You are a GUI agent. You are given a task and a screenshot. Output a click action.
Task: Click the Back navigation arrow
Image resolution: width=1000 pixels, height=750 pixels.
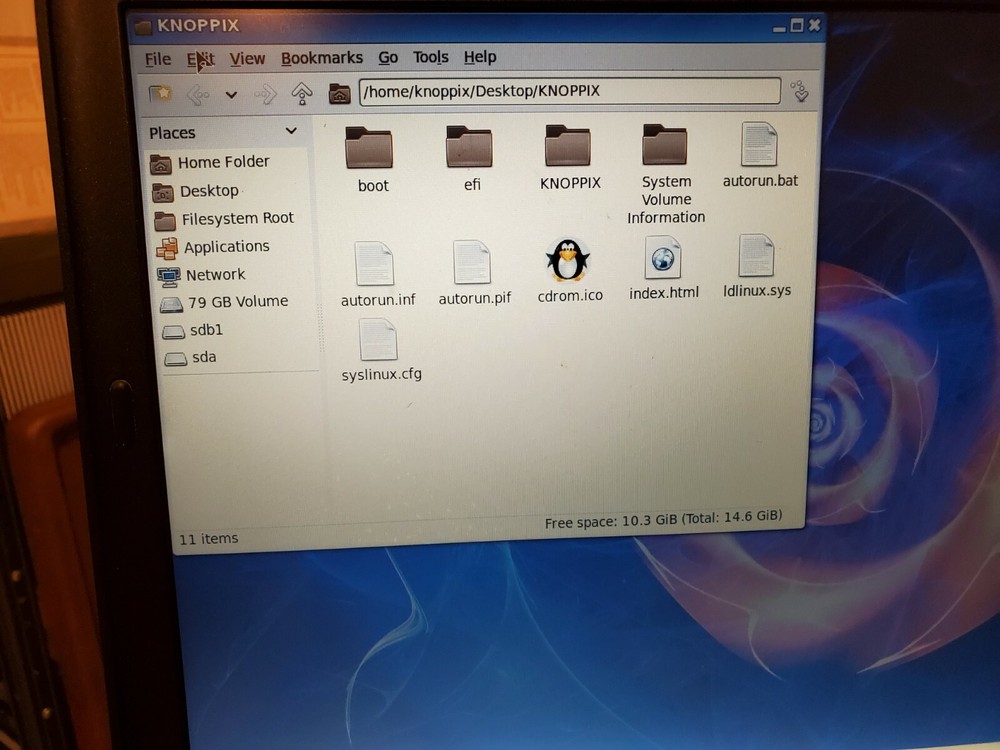pyautogui.click(x=198, y=93)
